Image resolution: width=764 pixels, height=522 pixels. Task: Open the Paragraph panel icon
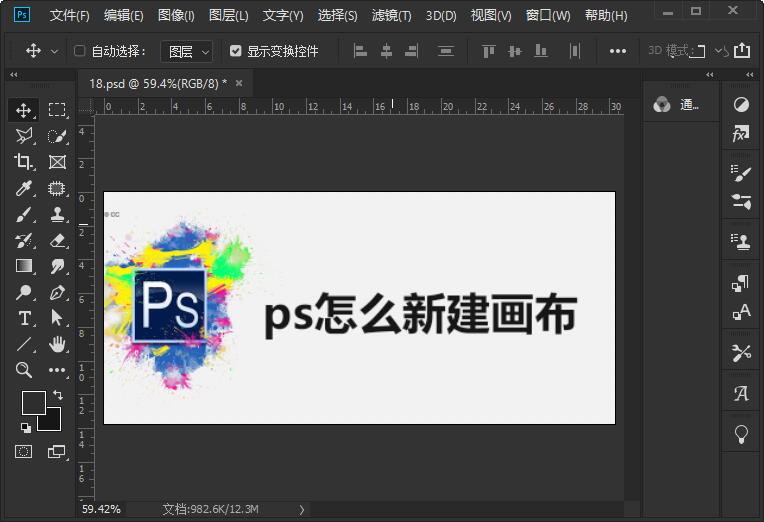point(741,283)
